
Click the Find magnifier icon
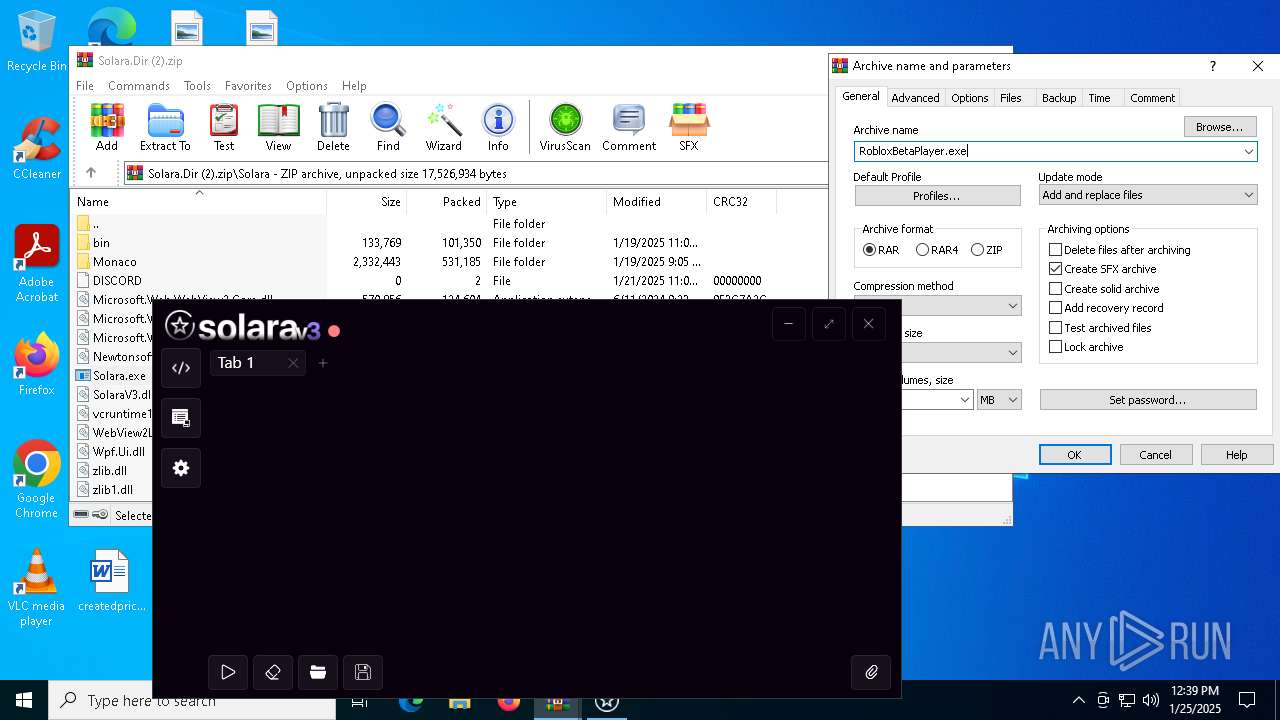pos(388,127)
